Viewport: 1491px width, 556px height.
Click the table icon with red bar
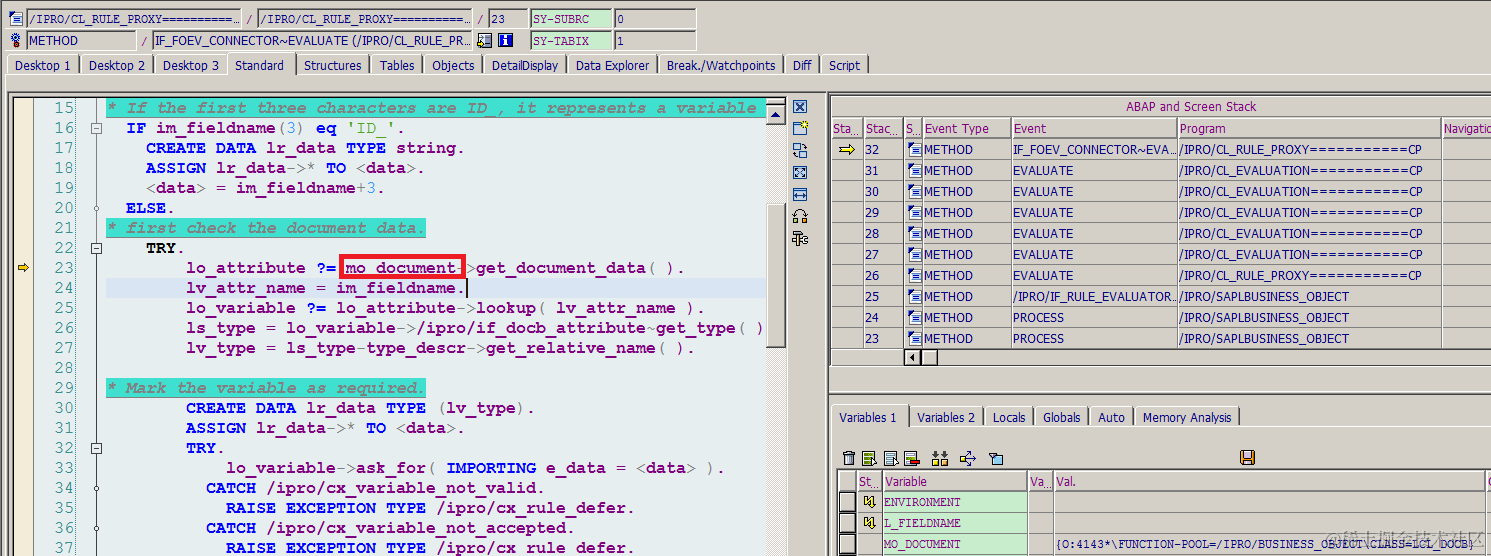[x=912, y=458]
